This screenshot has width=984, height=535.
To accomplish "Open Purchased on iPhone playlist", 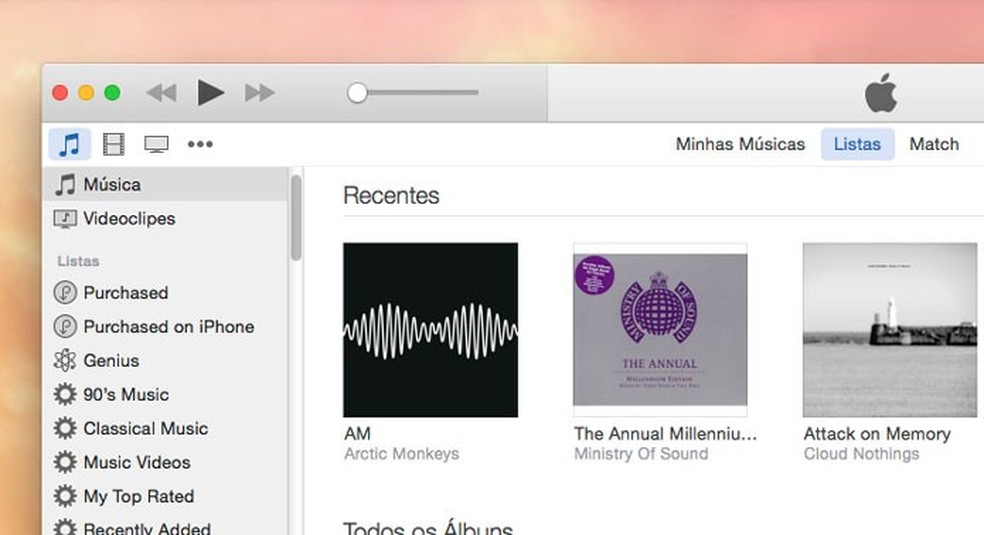I will click(x=166, y=326).
